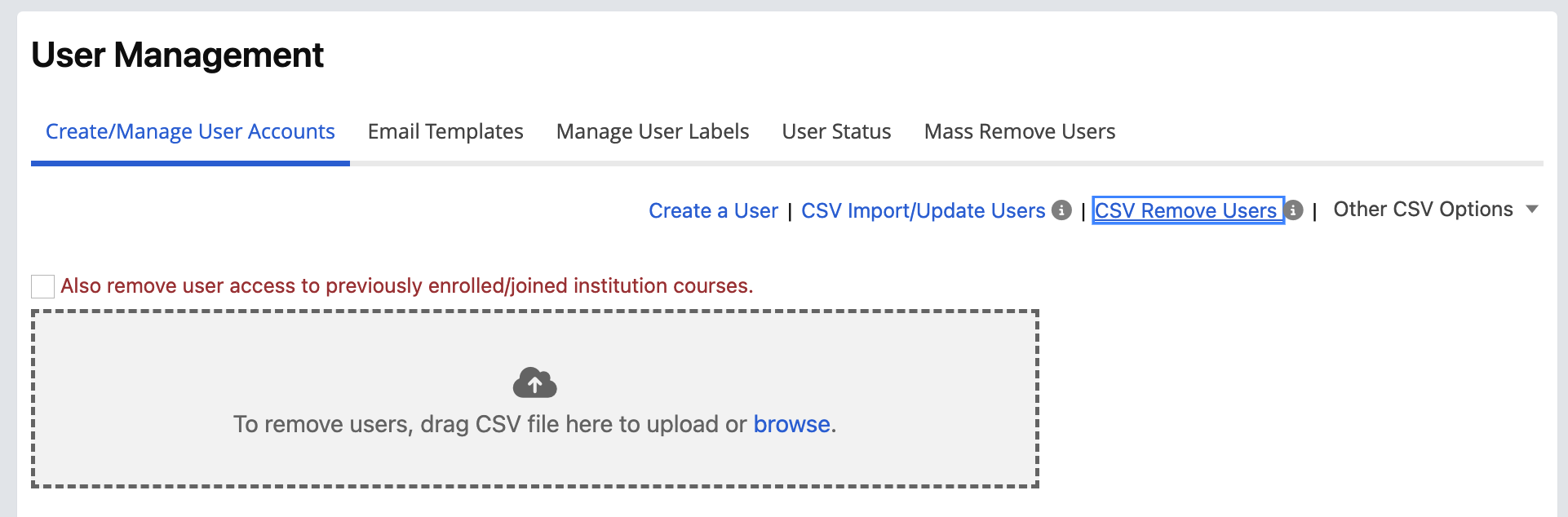Click the browse link to choose a file
Viewport: 1568px width, 517px height.
coord(791,424)
